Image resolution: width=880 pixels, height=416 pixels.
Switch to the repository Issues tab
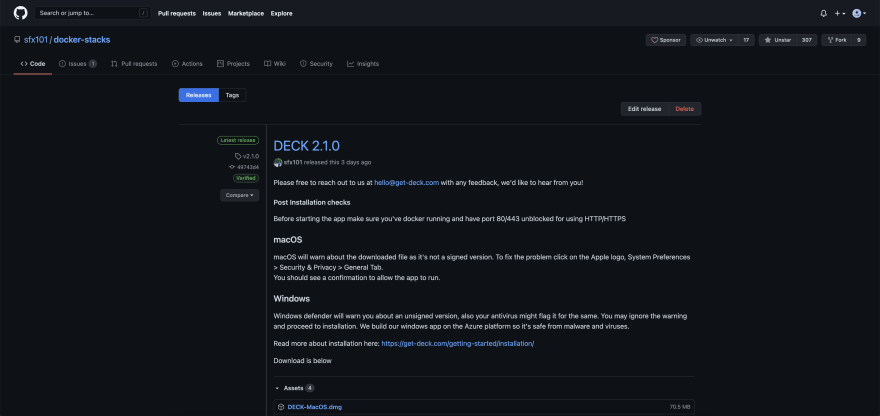78,64
